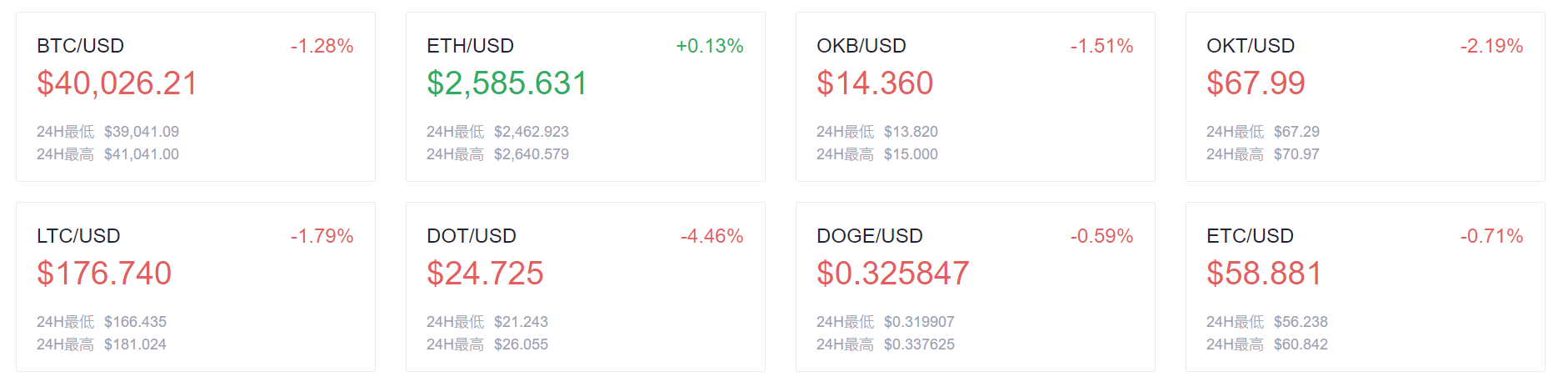Click the ETC/USD pair label
The width and height of the screenshot is (1568, 382).
click(x=1250, y=236)
